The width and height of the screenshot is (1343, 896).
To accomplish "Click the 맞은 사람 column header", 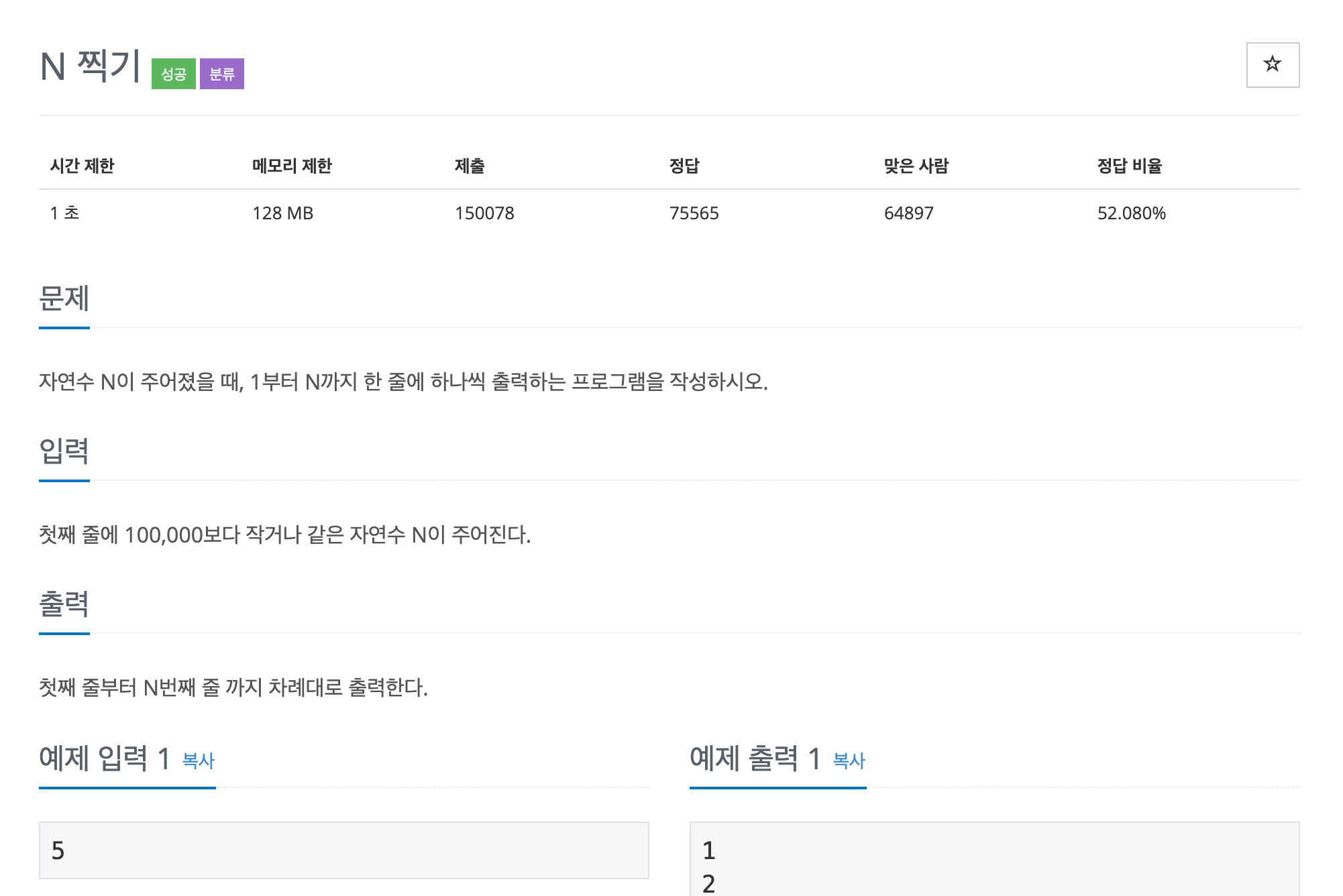I will pos(916,166).
